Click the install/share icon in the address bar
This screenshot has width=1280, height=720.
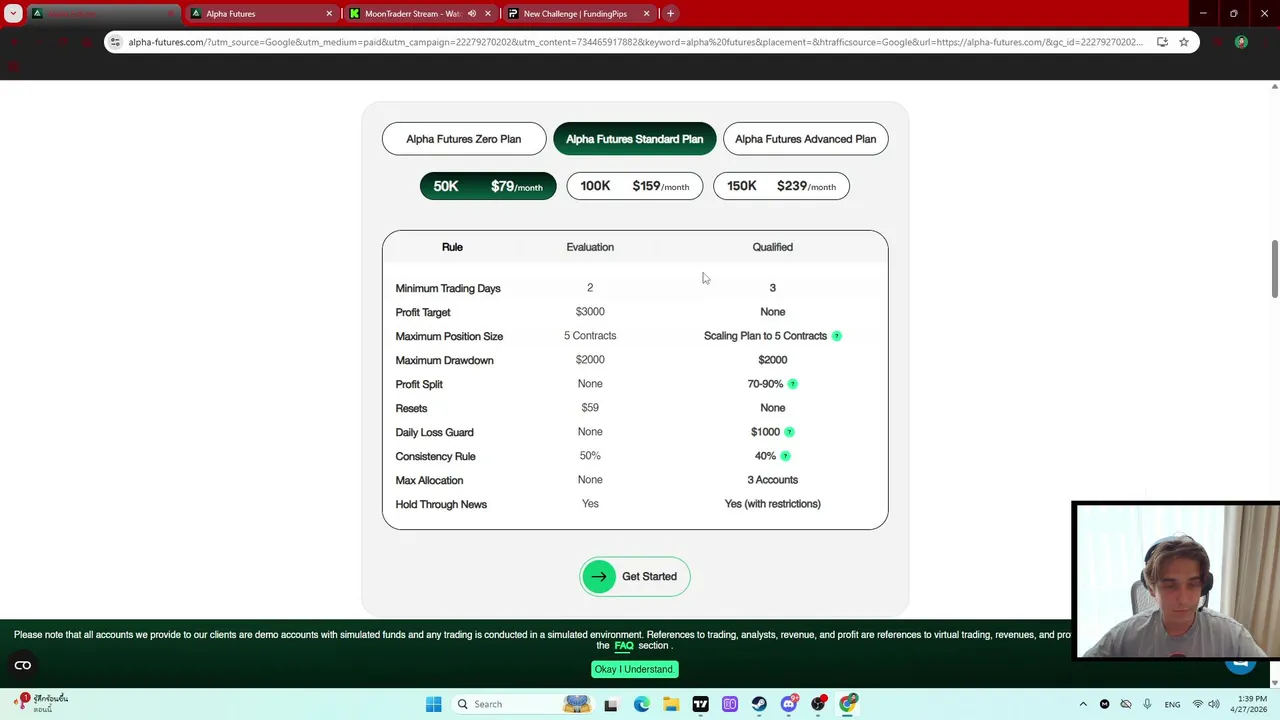coord(1162,42)
